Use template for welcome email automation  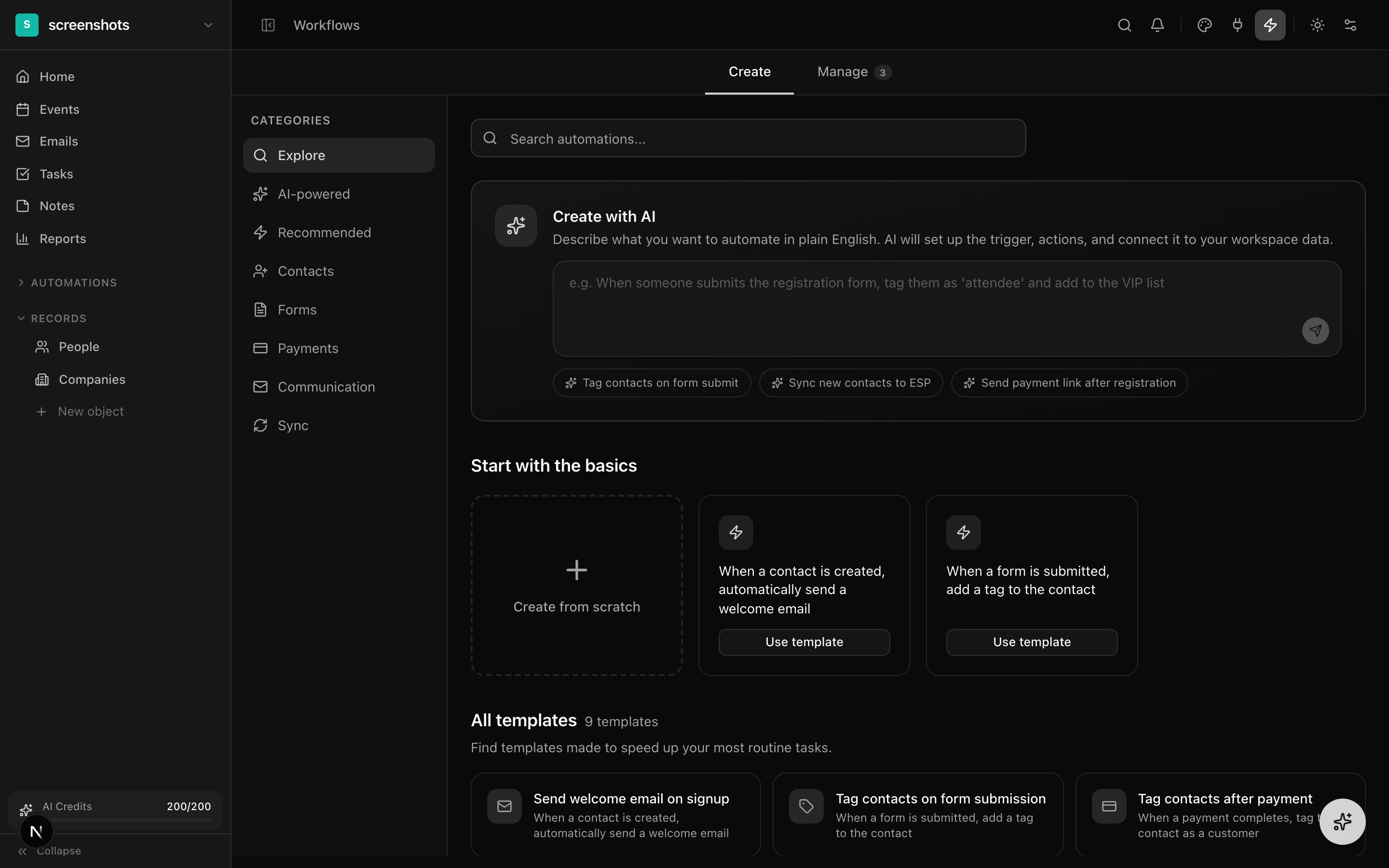click(803, 642)
